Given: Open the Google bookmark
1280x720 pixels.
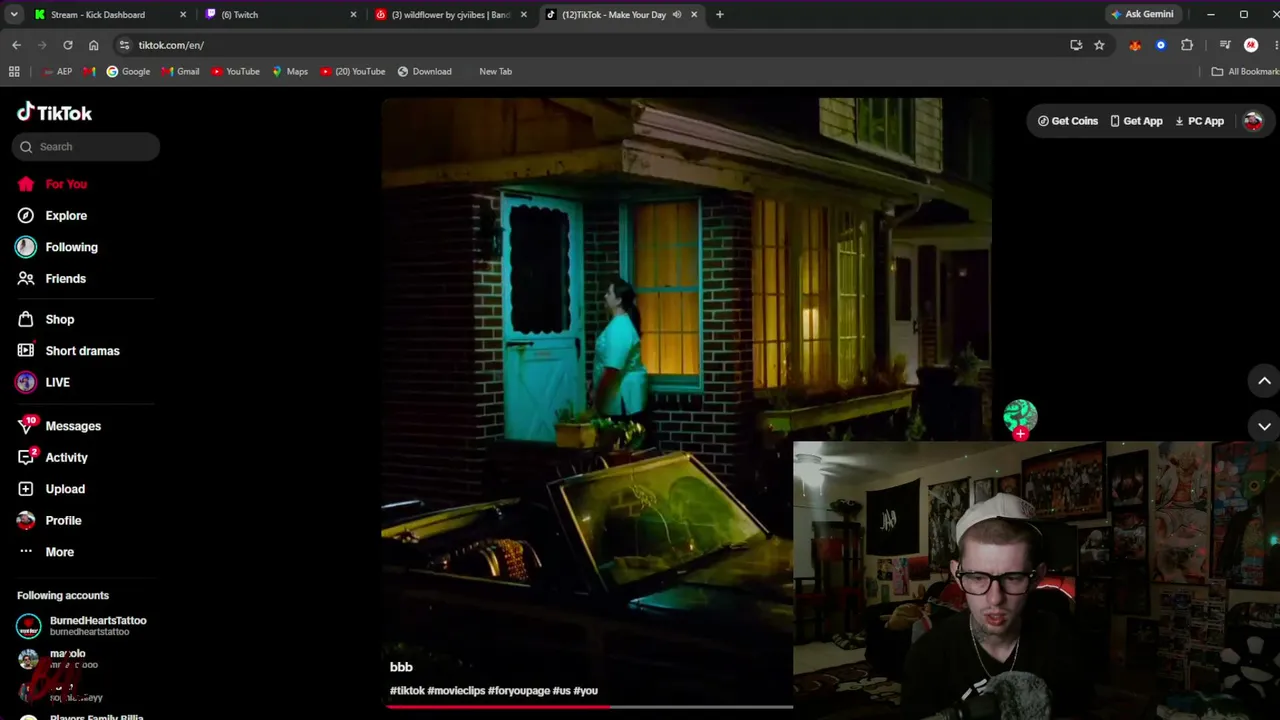Looking at the screenshot, I should 128,71.
